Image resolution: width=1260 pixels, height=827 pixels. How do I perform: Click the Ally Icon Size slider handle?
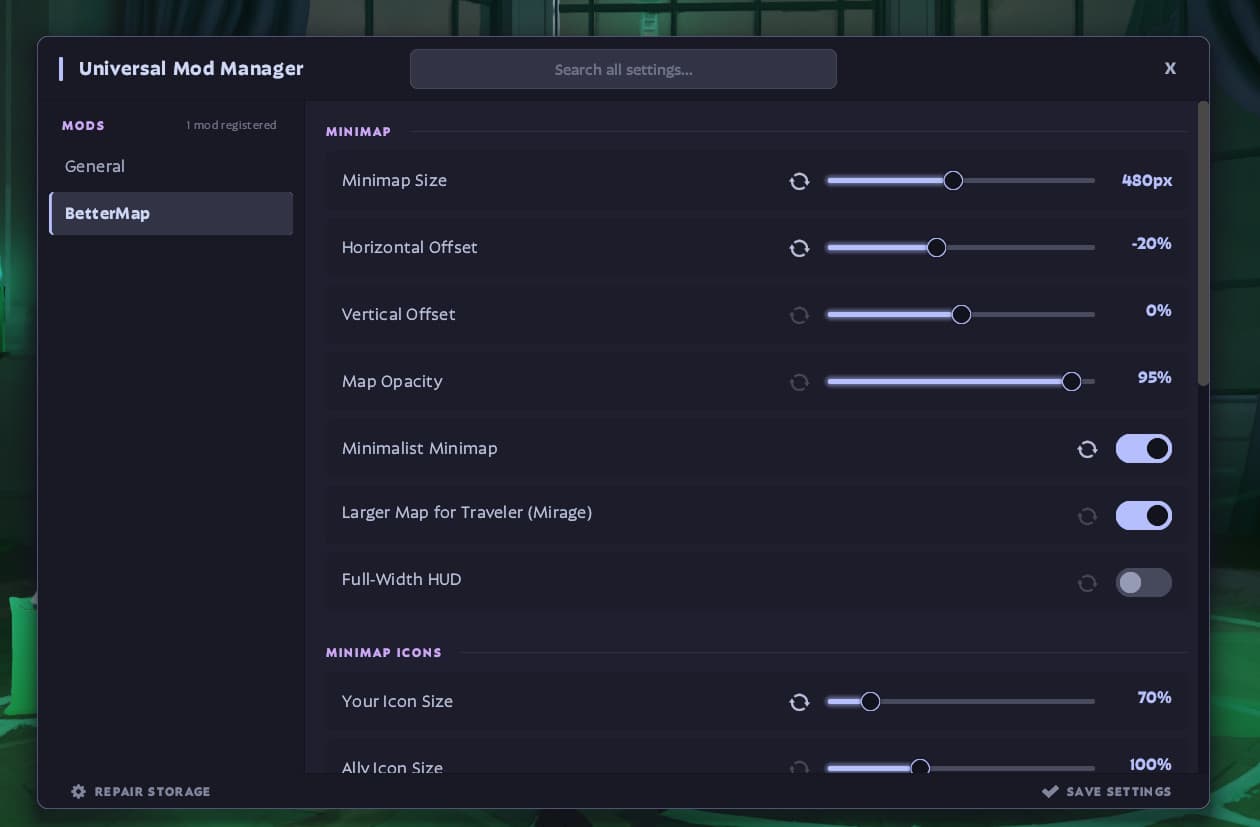920,768
